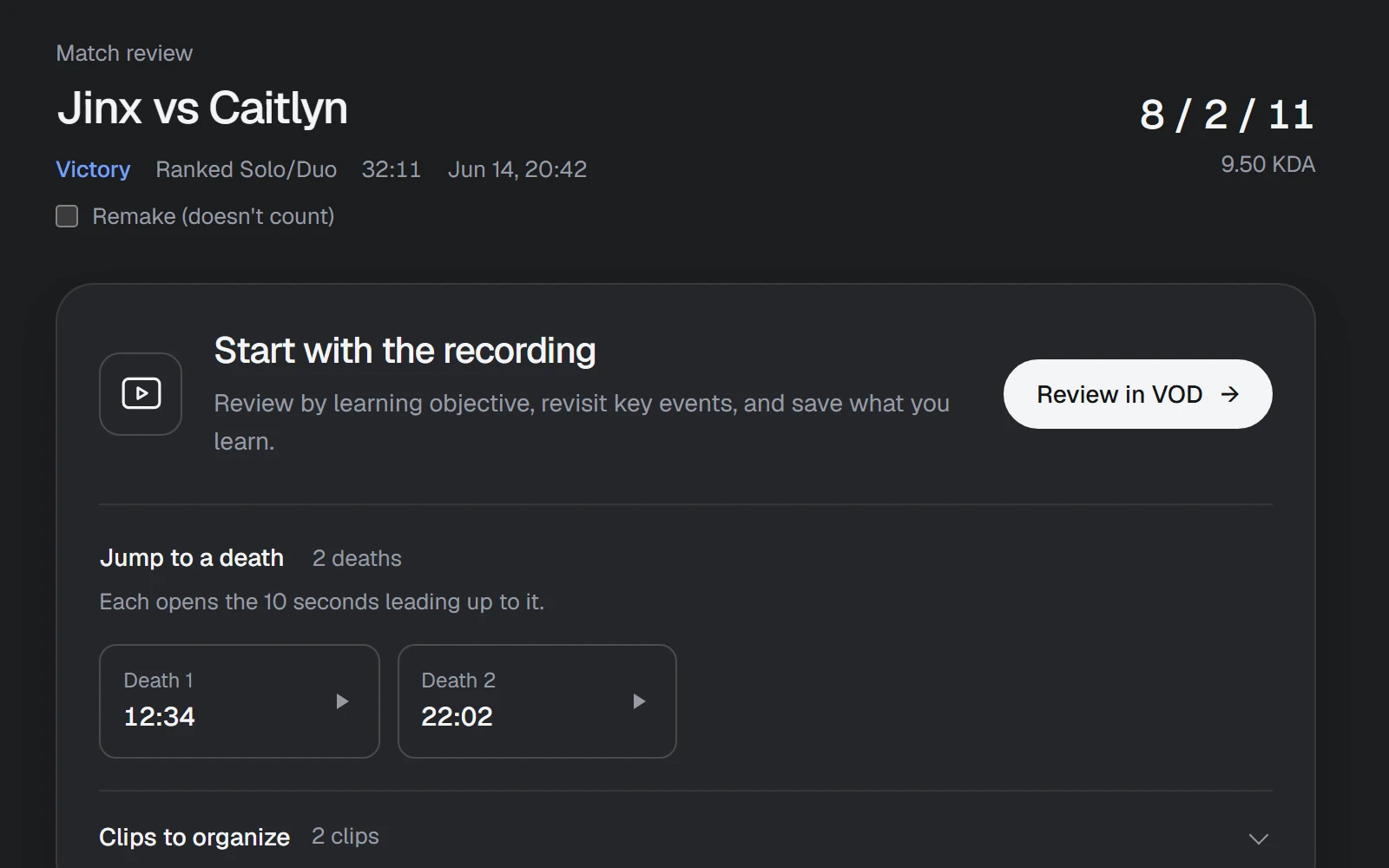Image resolution: width=1389 pixels, height=868 pixels.
Task: Click the play triangle on Death 2 card
Action: 639,701
